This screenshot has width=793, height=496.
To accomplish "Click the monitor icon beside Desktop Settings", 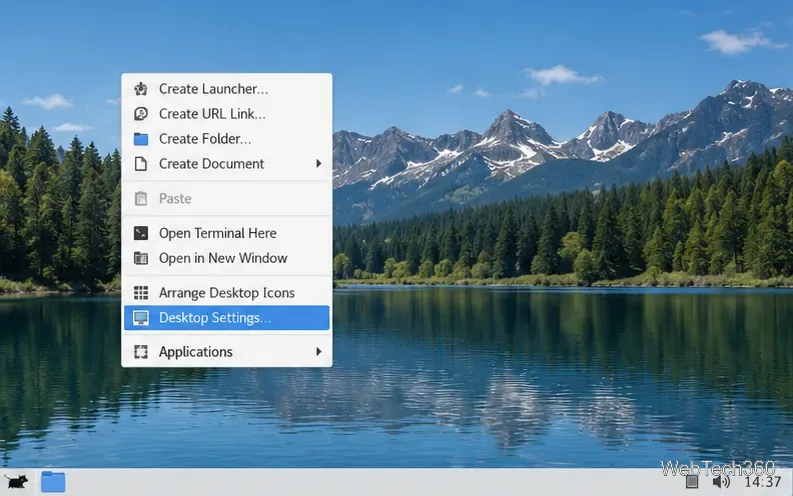I will coord(141,318).
